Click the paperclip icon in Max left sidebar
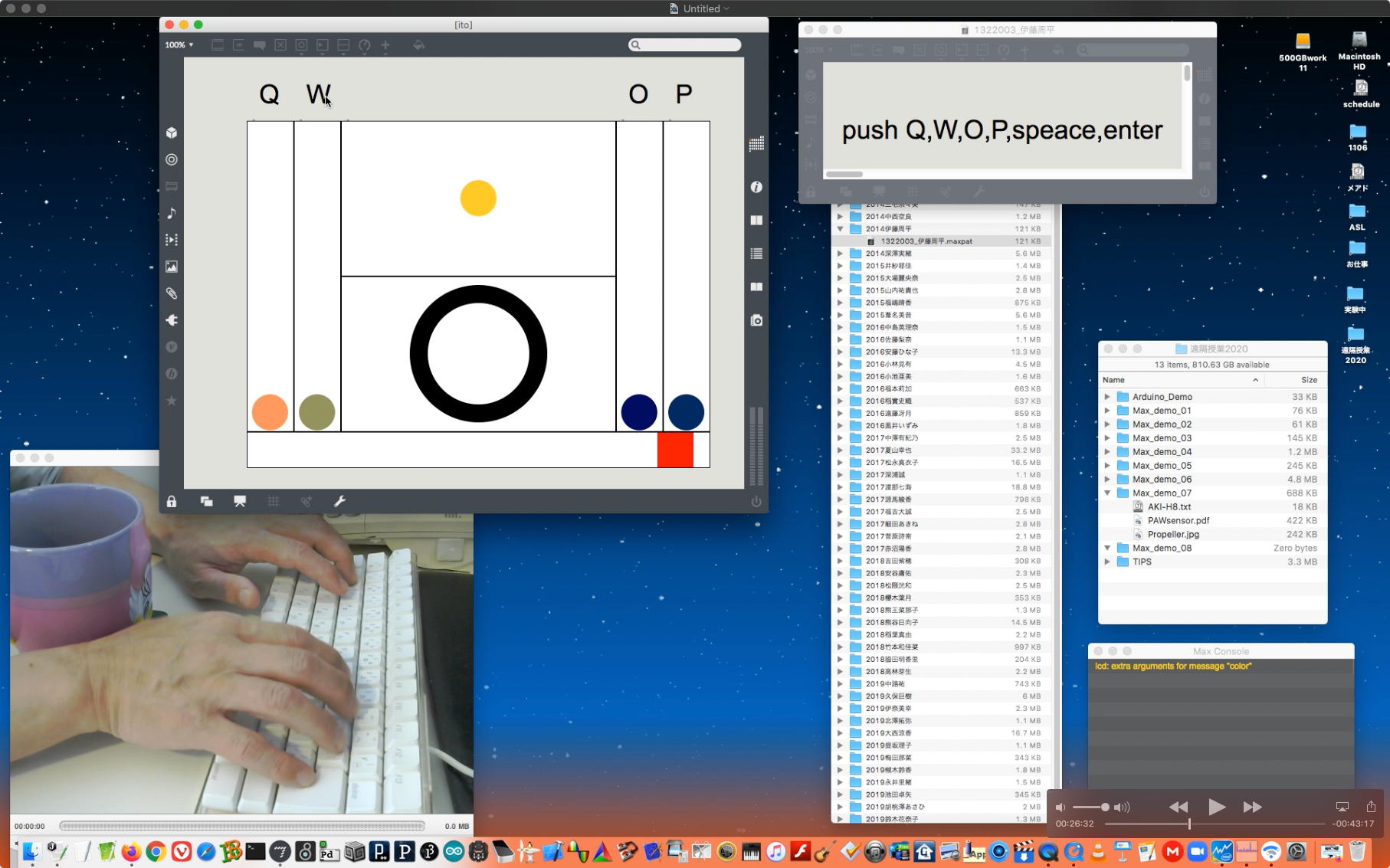This screenshot has width=1390, height=868. 172,293
